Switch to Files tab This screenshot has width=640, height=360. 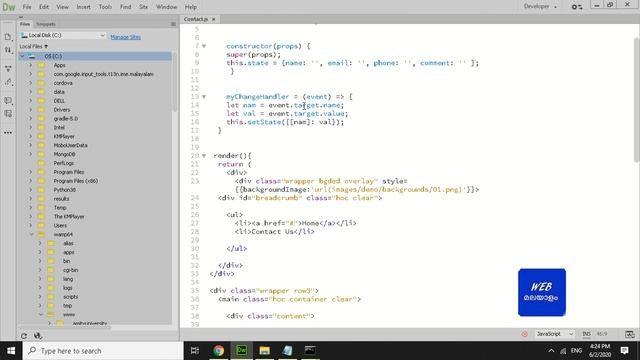pyautogui.click(x=25, y=24)
